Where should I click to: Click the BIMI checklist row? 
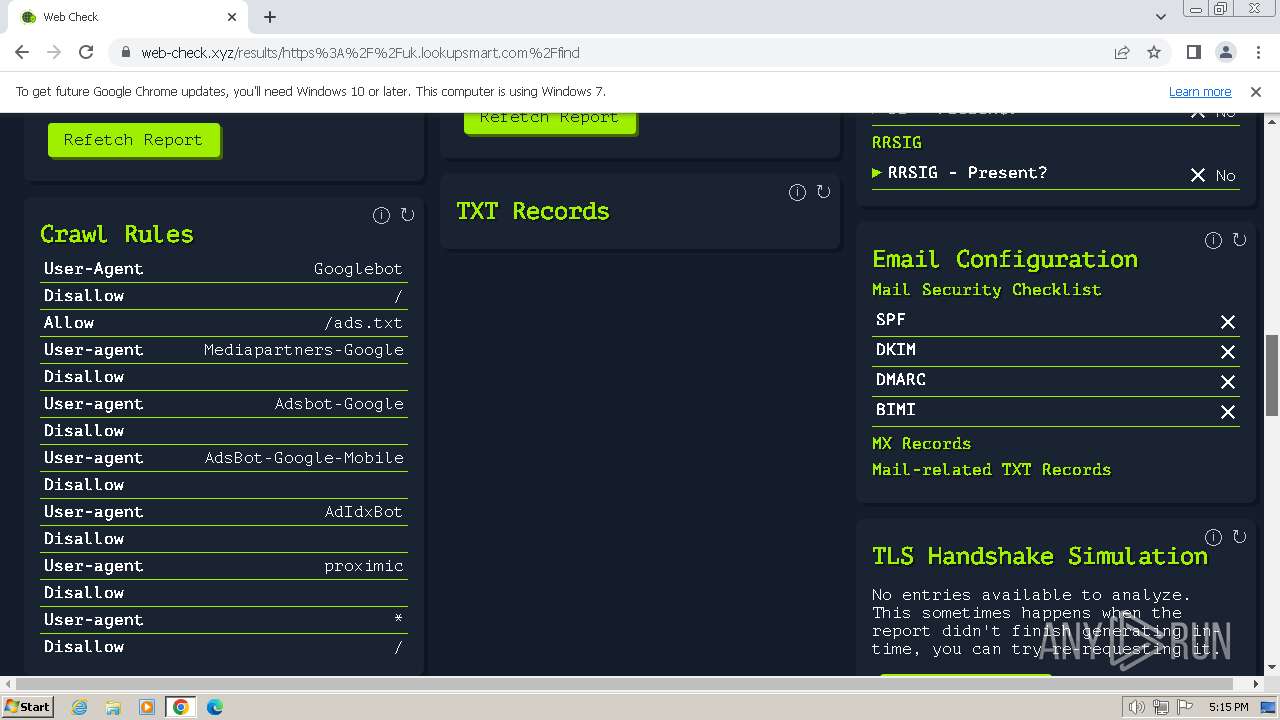(1055, 411)
